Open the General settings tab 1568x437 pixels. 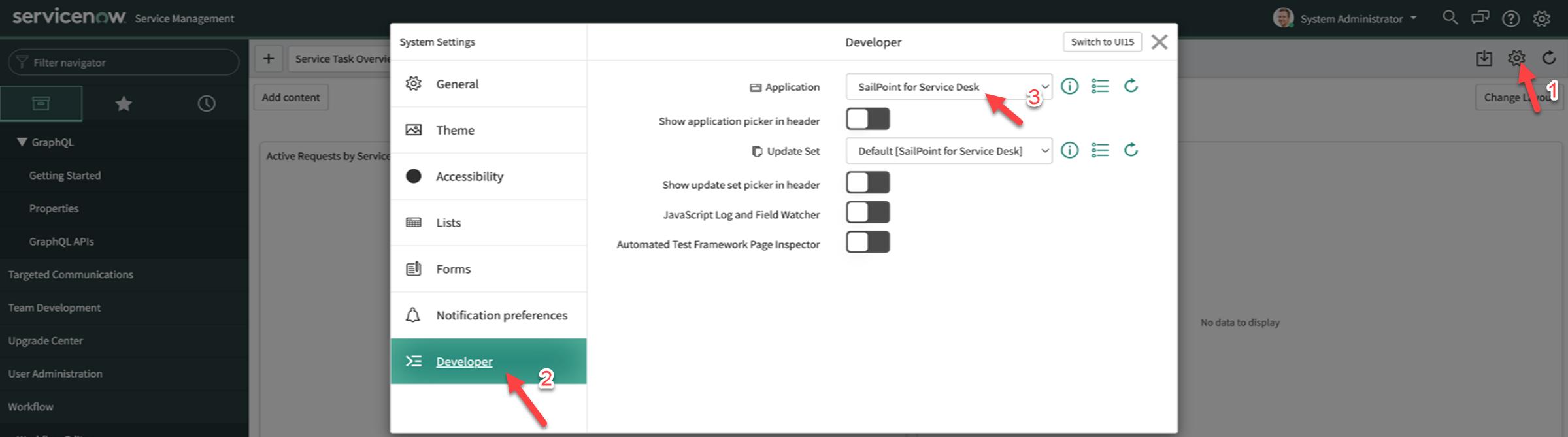point(488,84)
